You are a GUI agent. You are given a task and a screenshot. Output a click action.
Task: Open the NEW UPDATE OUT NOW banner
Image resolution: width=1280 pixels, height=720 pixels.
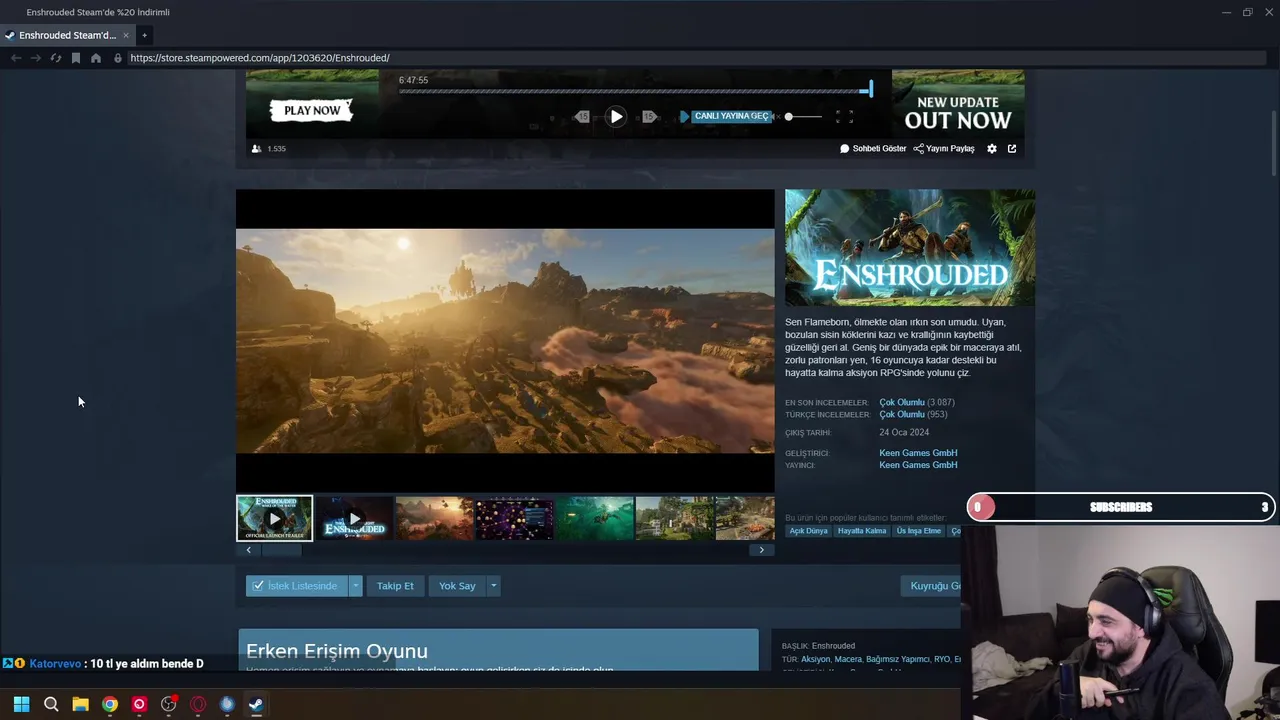pyautogui.click(x=958, y=113)
